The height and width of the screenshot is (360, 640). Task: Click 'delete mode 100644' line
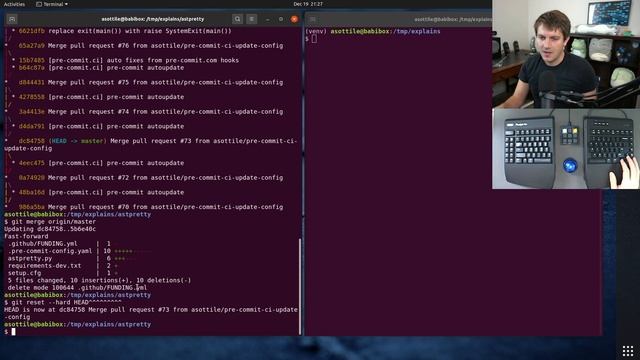tap(77, 288)
